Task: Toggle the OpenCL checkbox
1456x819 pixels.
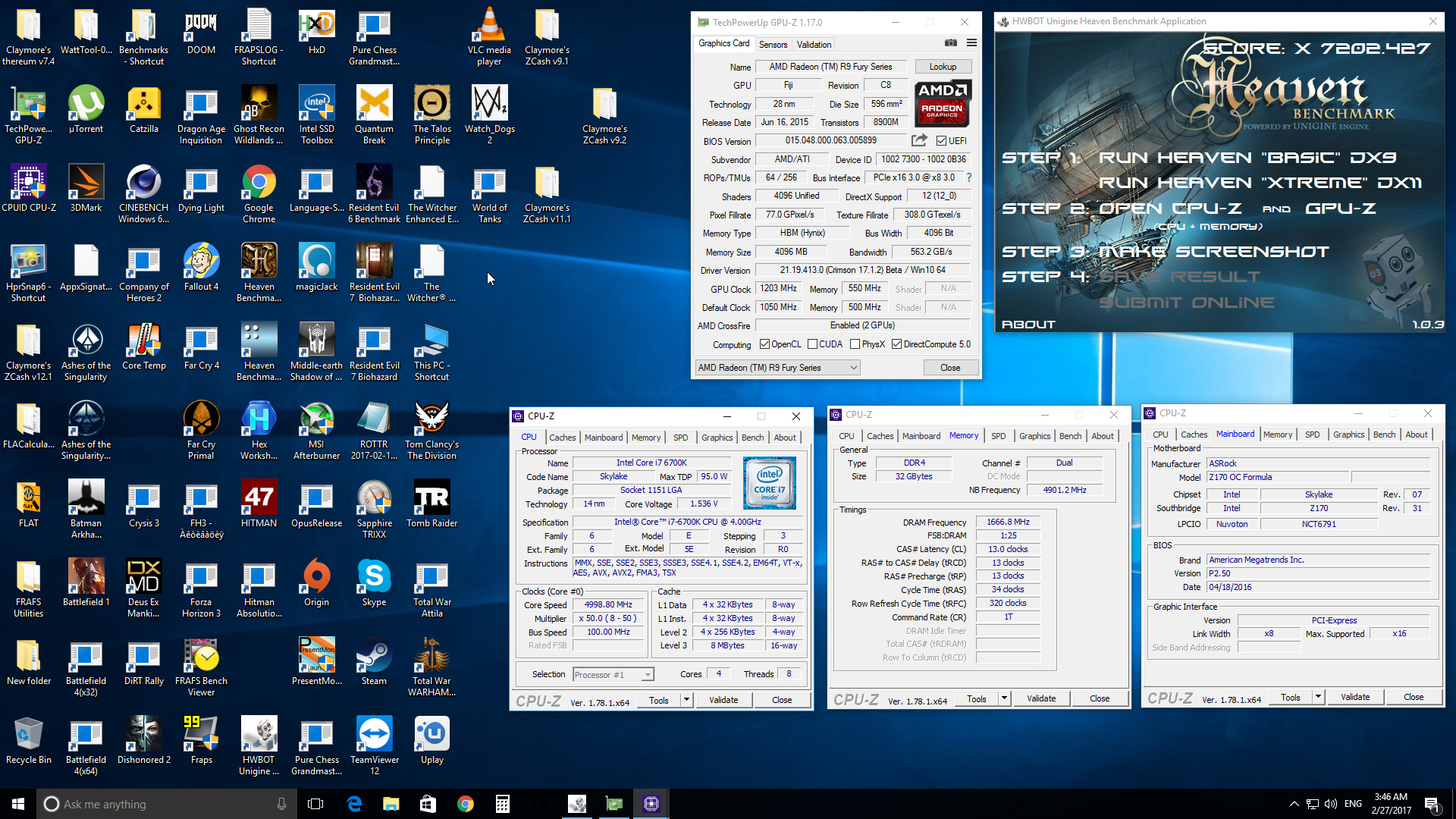Action: coord(764,344)
